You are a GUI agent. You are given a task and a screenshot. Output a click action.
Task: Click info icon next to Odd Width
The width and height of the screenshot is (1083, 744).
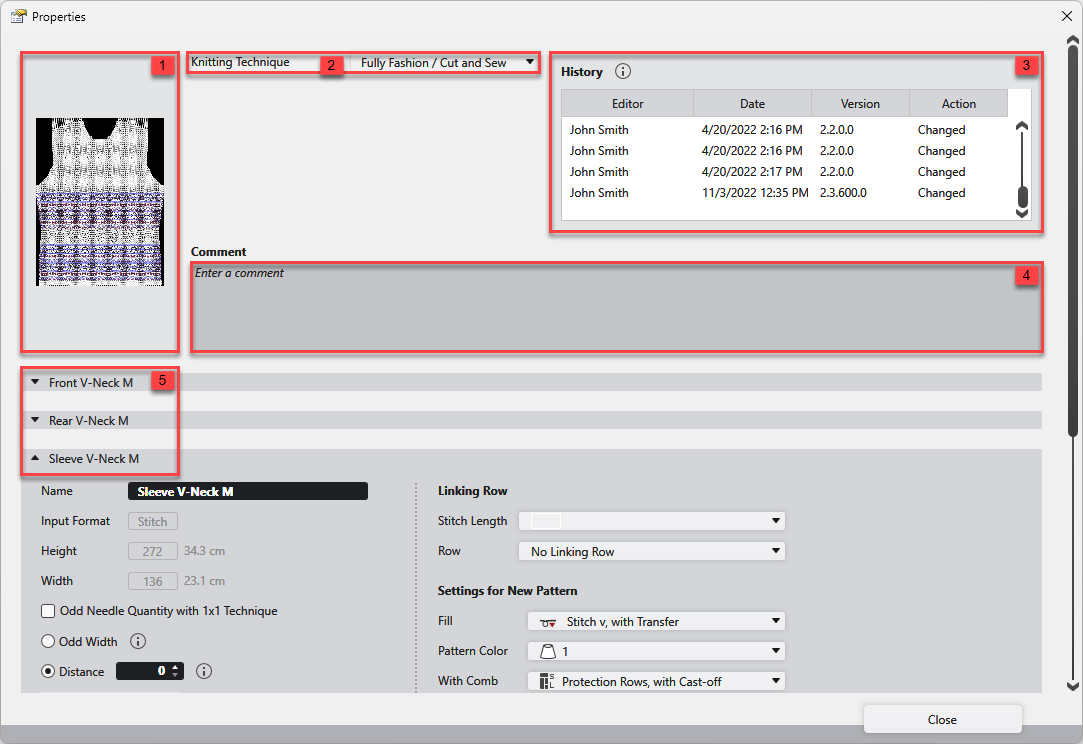click(139, 642)
